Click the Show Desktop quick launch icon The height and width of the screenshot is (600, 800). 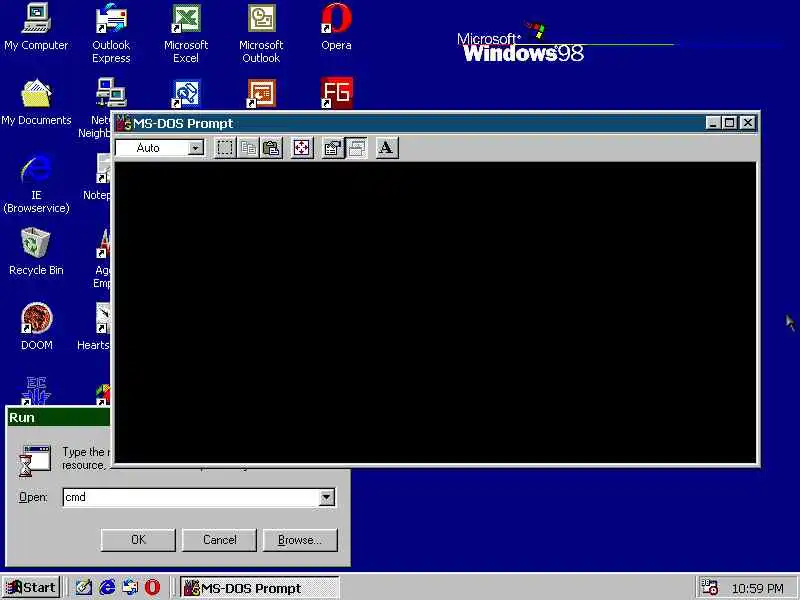pos(84,587)
